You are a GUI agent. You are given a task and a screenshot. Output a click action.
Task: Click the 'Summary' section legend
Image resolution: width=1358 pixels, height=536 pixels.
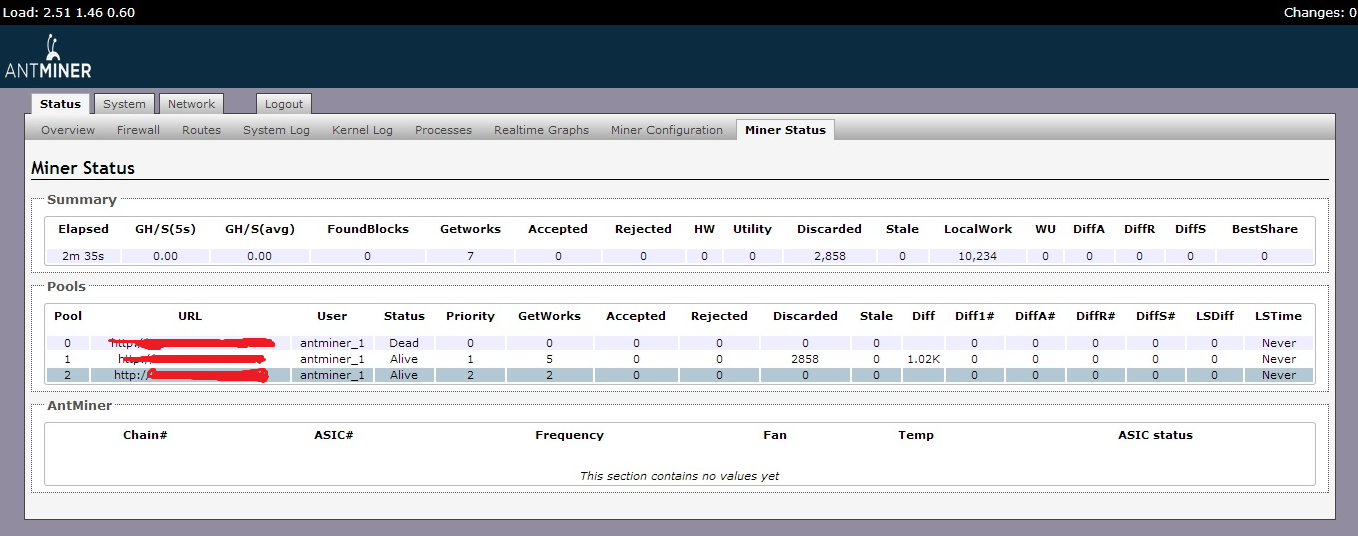point(82,199)
